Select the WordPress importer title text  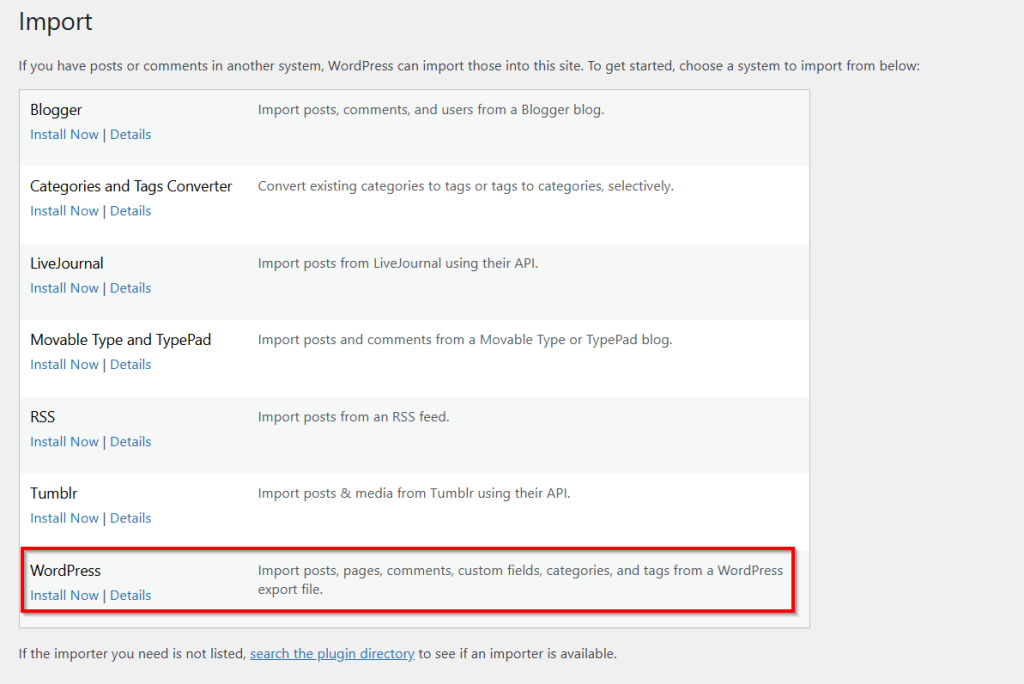point(65,570)
